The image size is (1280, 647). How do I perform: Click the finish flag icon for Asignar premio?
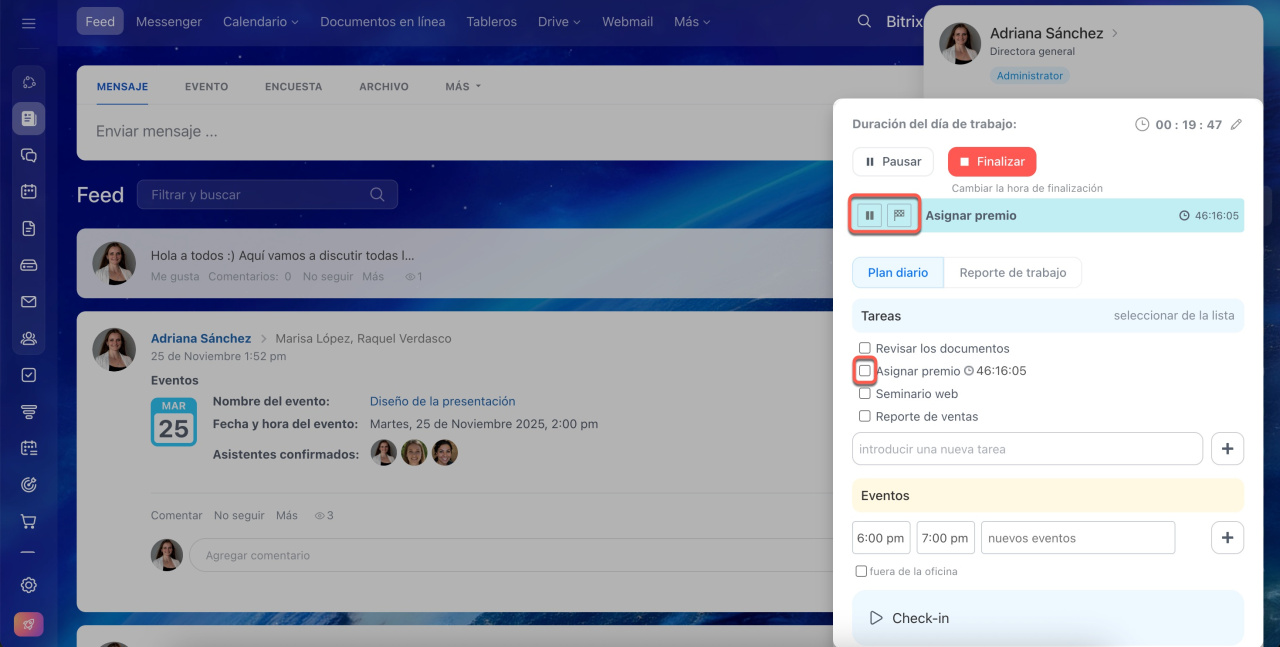pos(899,216)
